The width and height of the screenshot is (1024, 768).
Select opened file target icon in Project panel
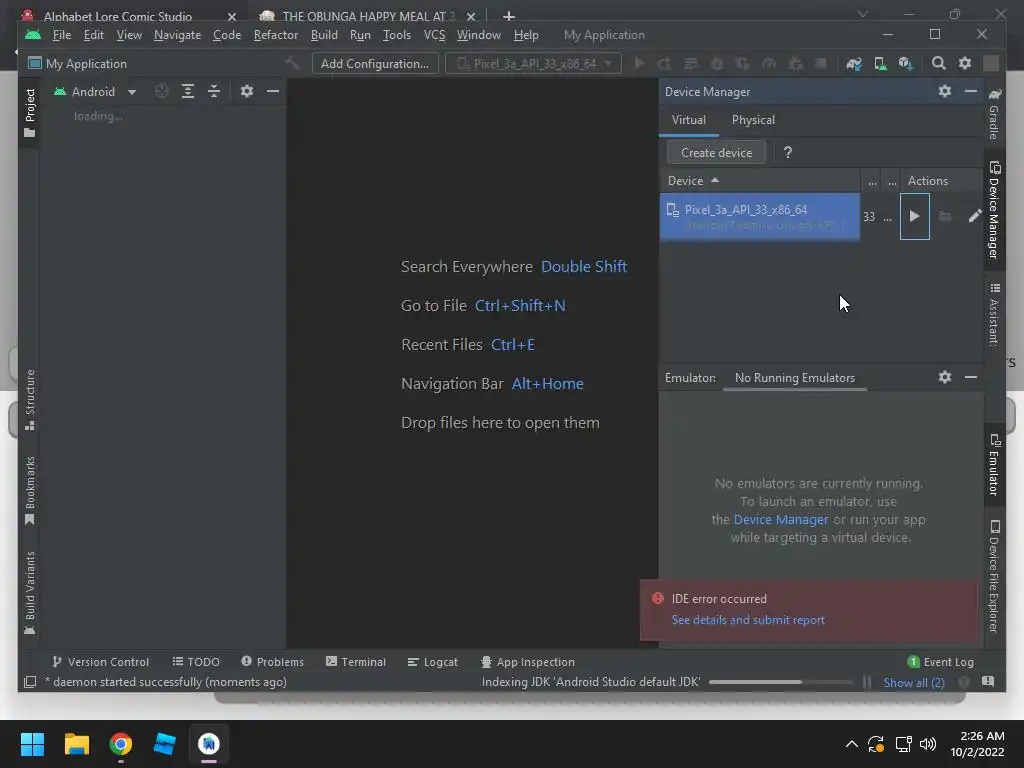point(162,91)
